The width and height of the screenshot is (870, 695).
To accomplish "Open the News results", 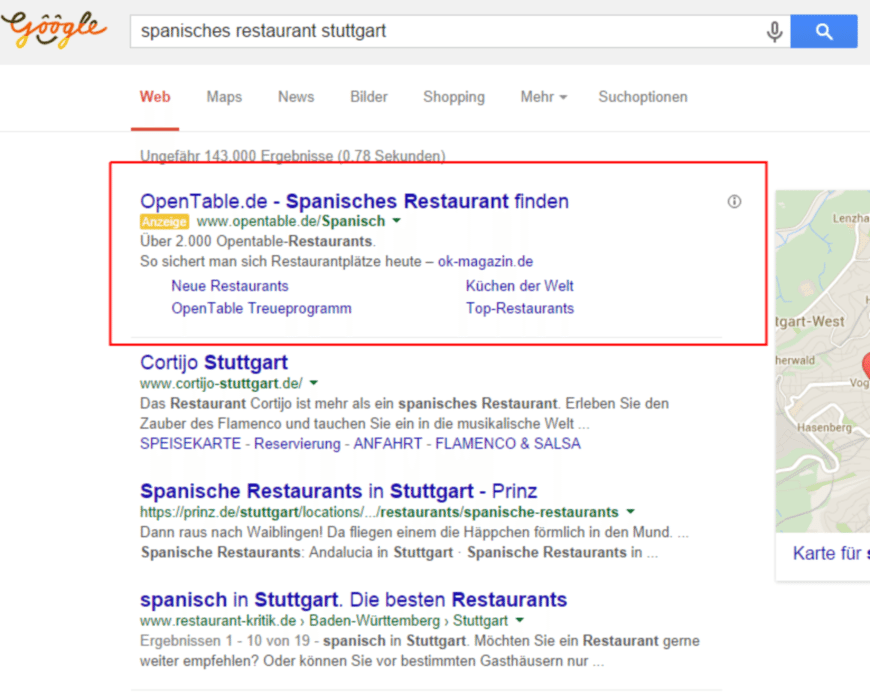I will click(295, 97).
